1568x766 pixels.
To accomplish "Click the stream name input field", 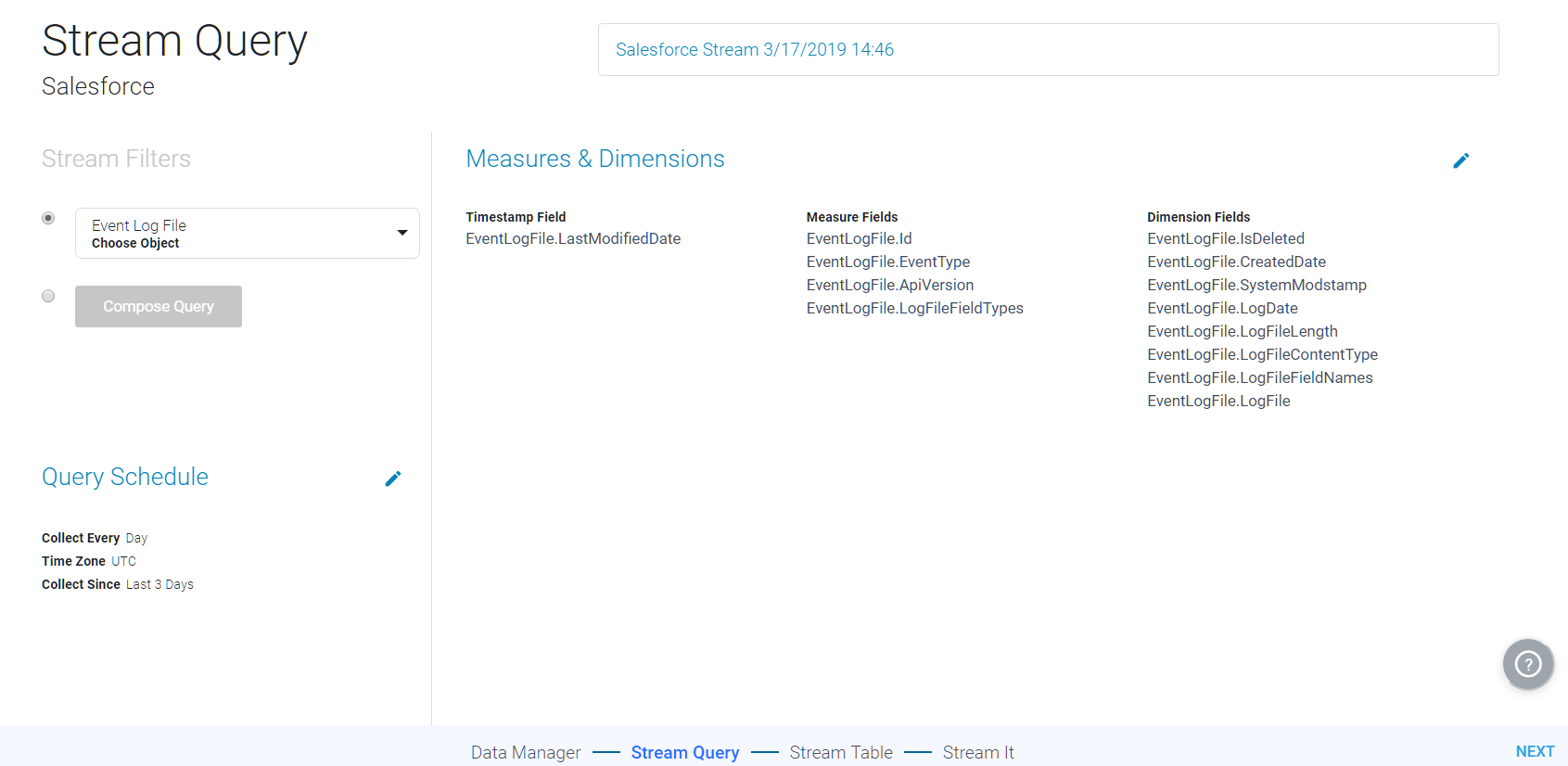I will (x=1049, y=50).
